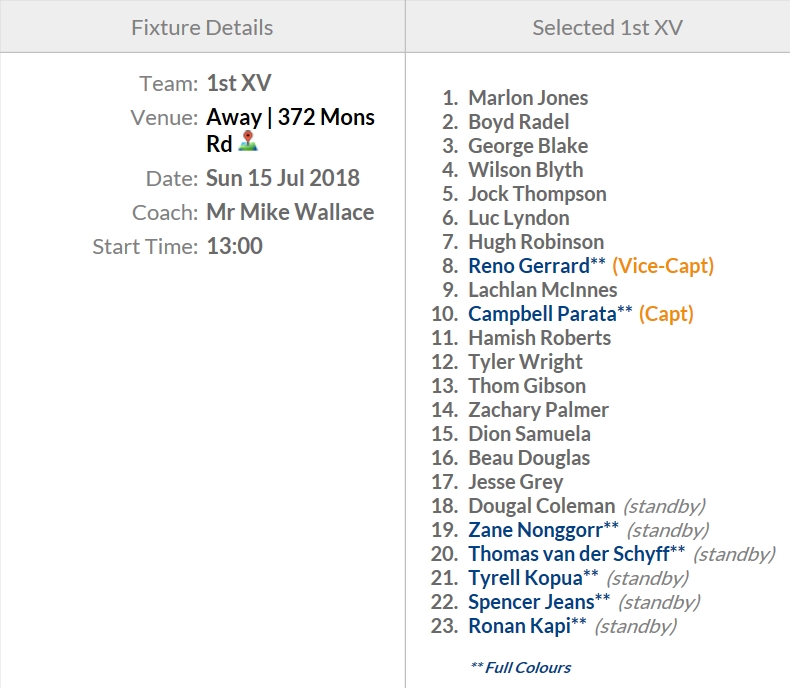Open the Tyrell Kopua player link

[x=525, y=578]
